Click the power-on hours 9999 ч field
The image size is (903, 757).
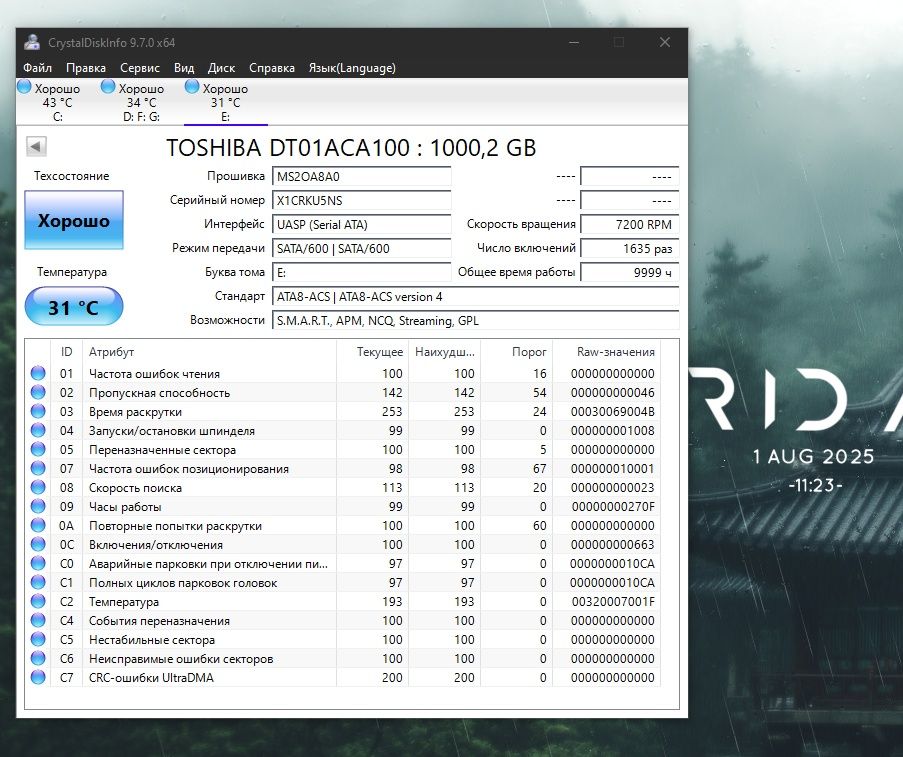click(629, 272)
